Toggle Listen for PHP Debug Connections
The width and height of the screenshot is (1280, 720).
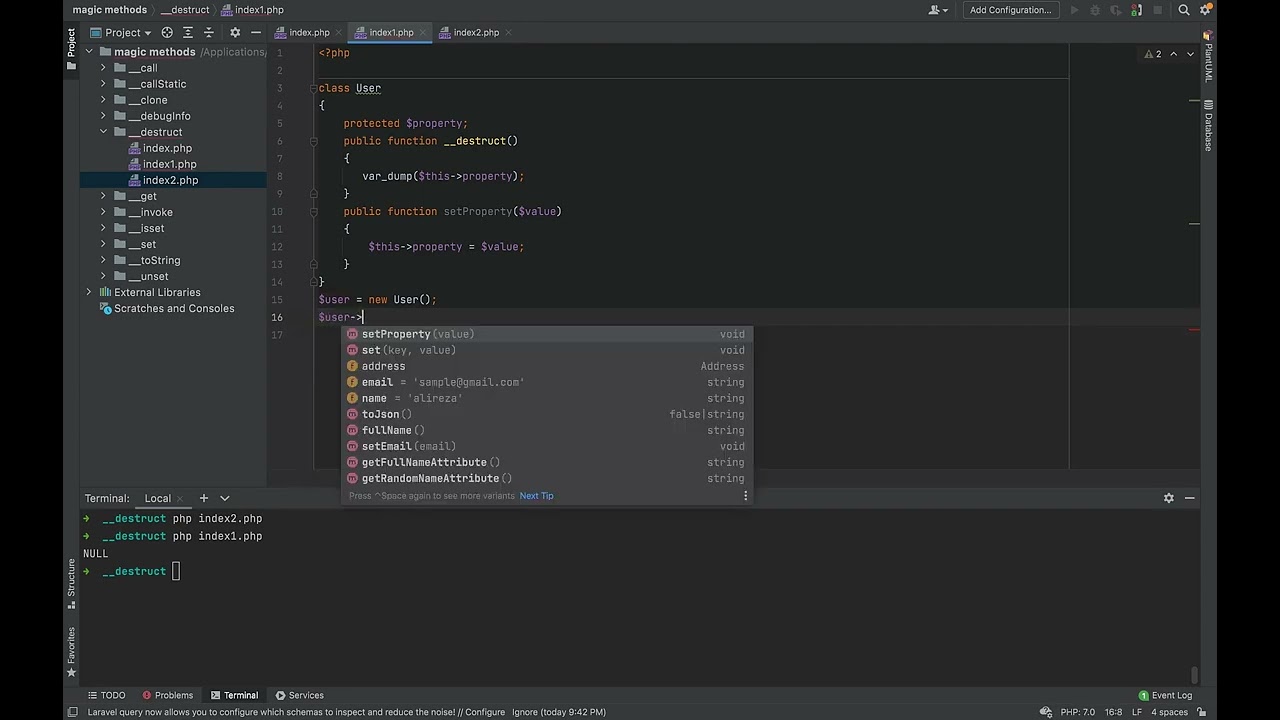[1137, 10]
